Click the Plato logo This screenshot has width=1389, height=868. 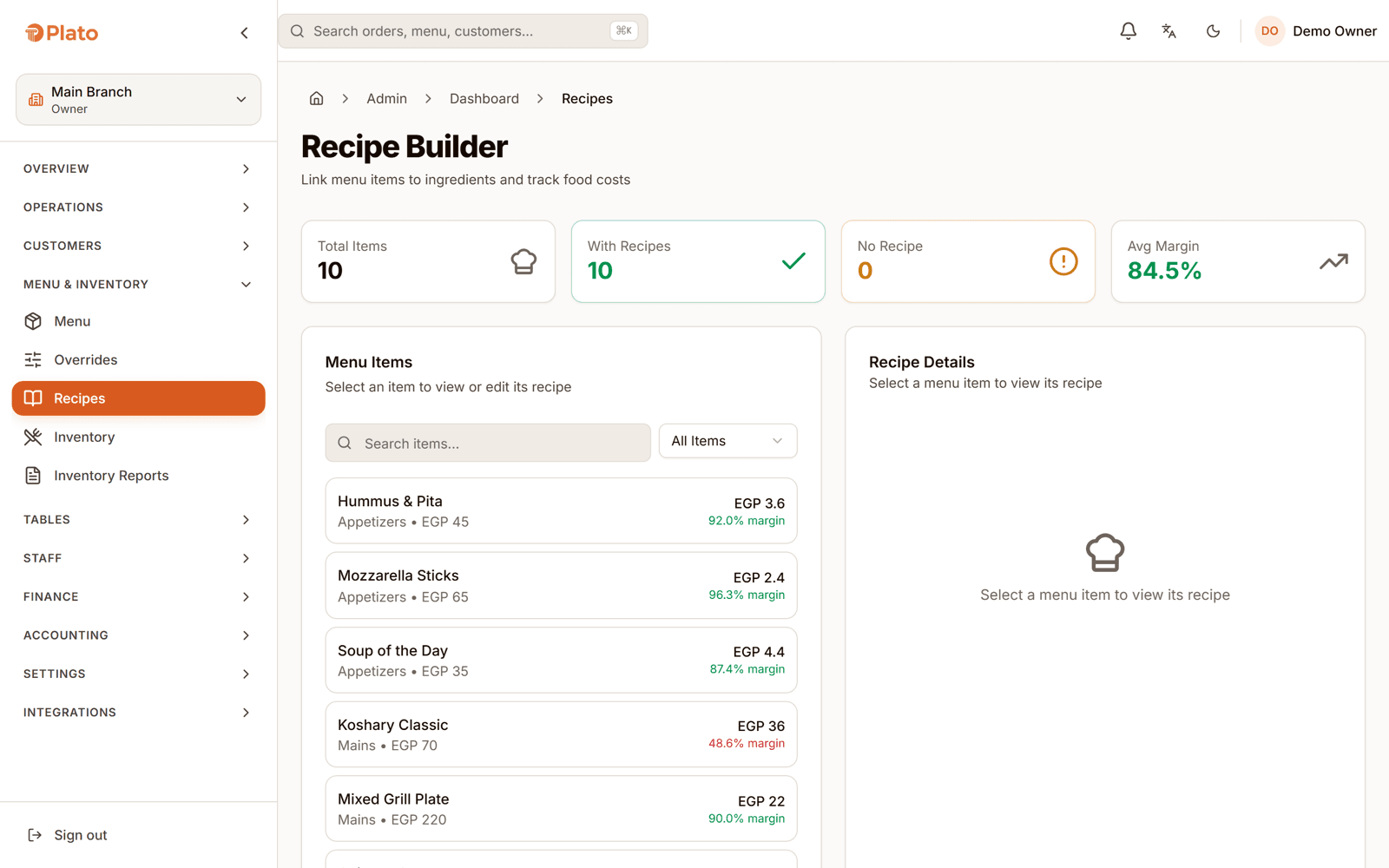pos(62,33)
